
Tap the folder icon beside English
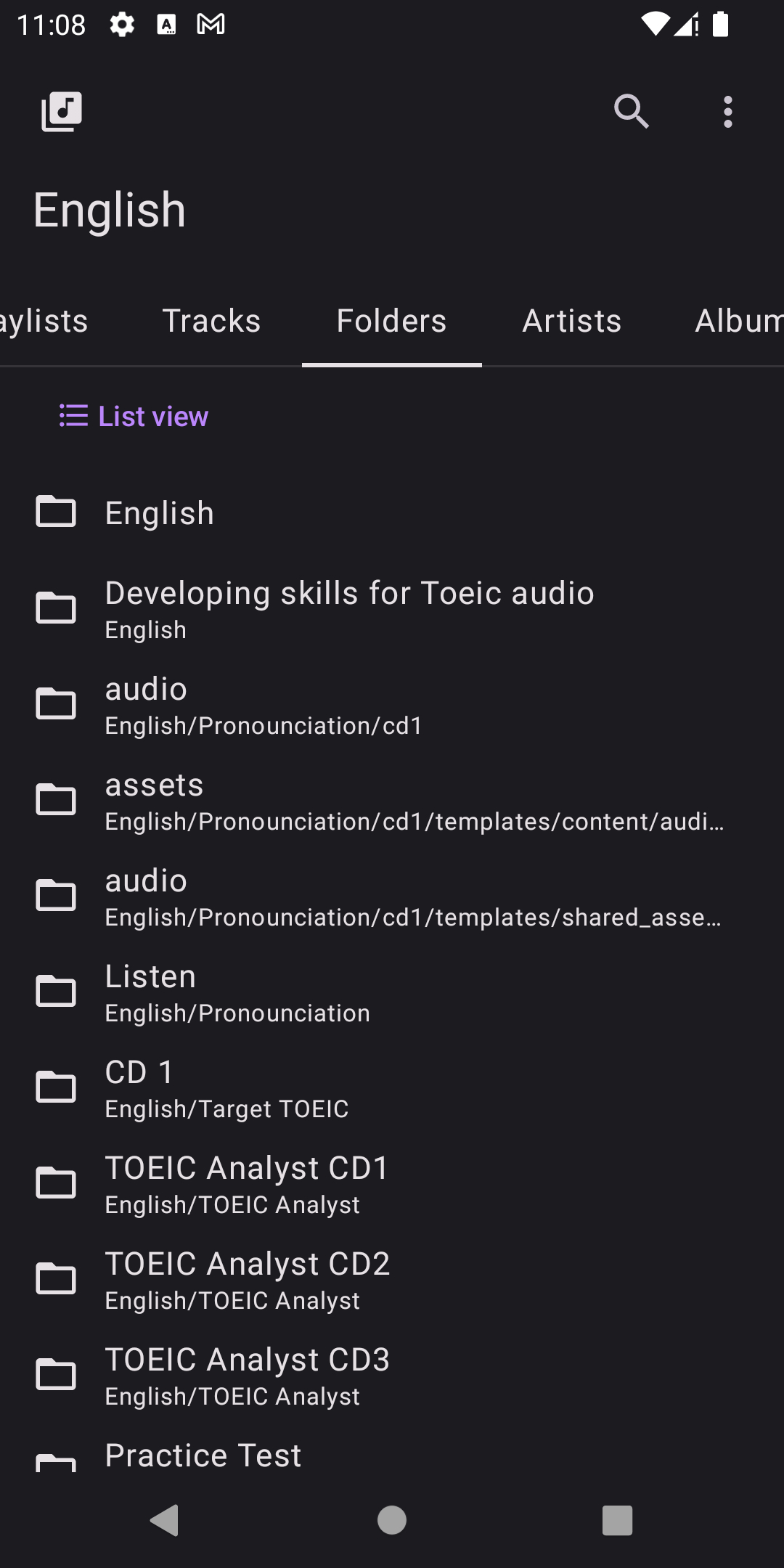[56, 512]
